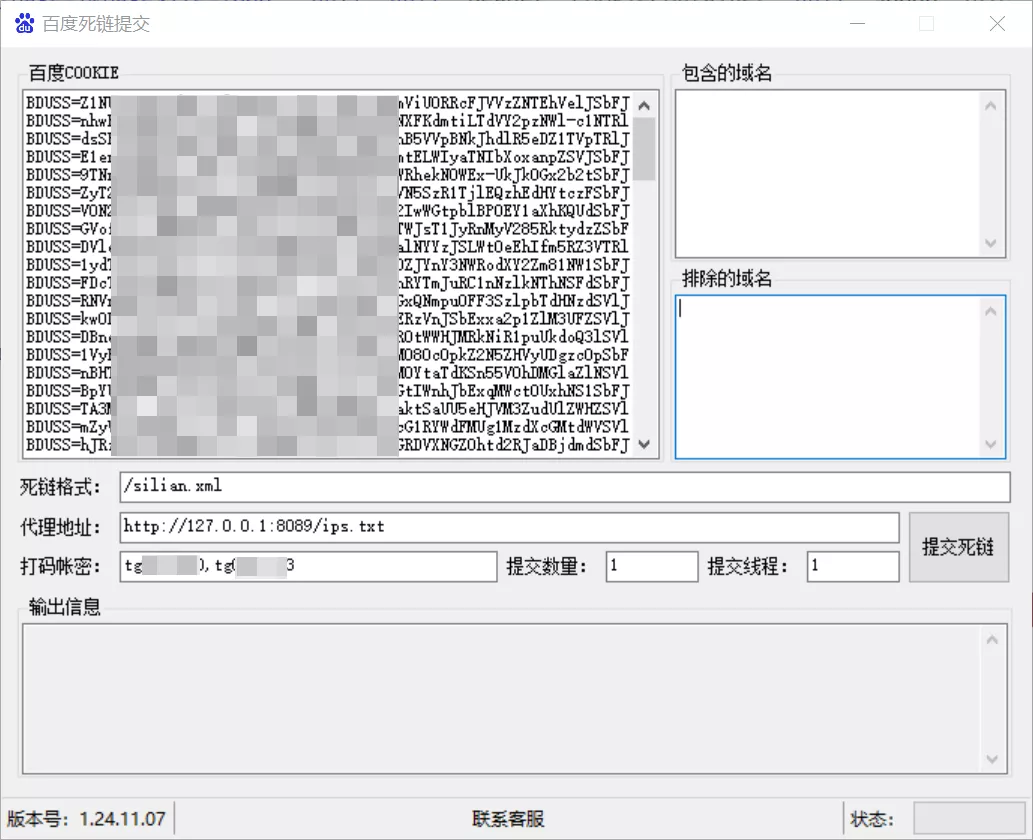The image size is (1033, 840).
Task: Click the scrollbar thumb in the 百度COOKIE list
Action: click(644, 149)
